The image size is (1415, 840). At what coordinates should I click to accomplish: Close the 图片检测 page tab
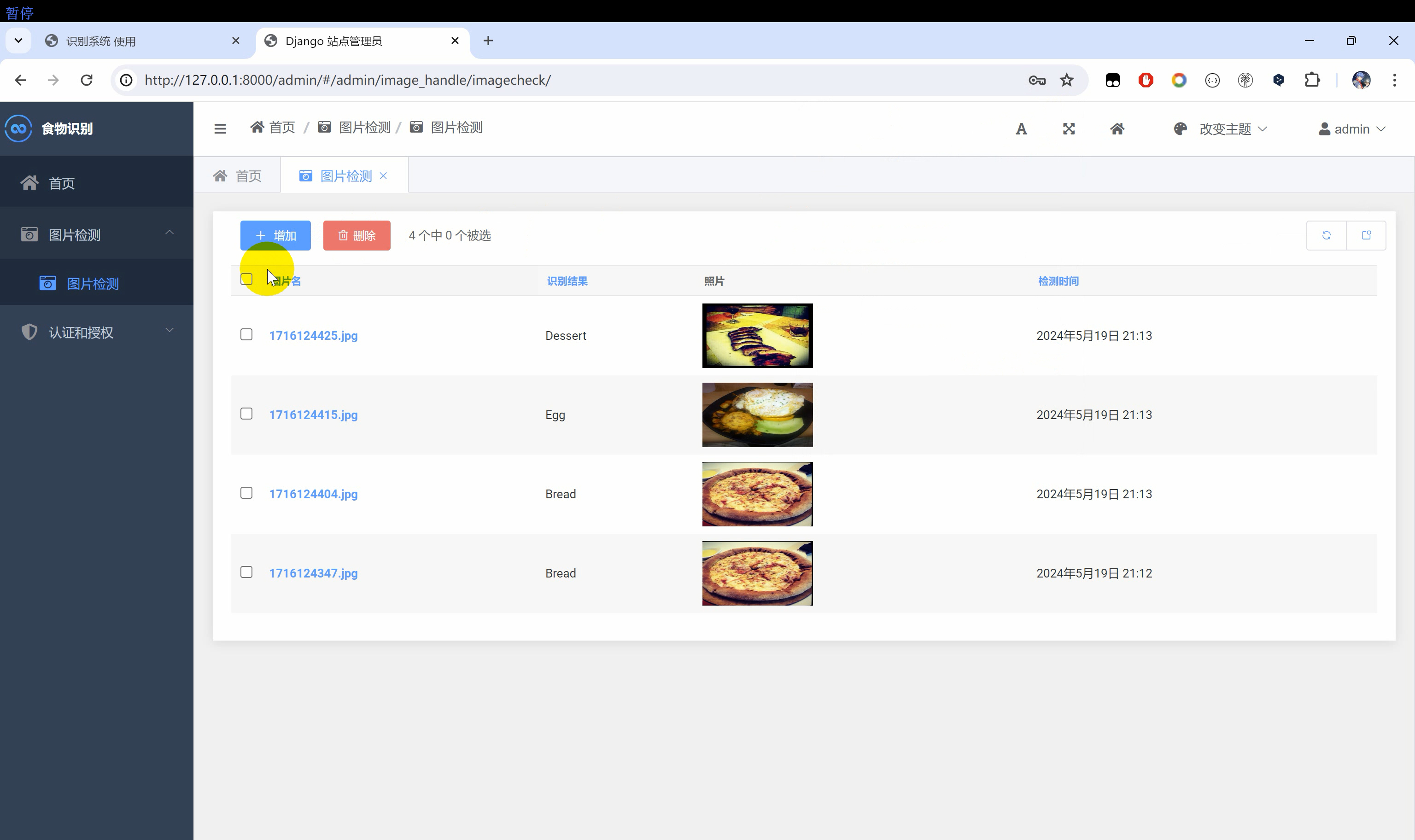point(384,175)
